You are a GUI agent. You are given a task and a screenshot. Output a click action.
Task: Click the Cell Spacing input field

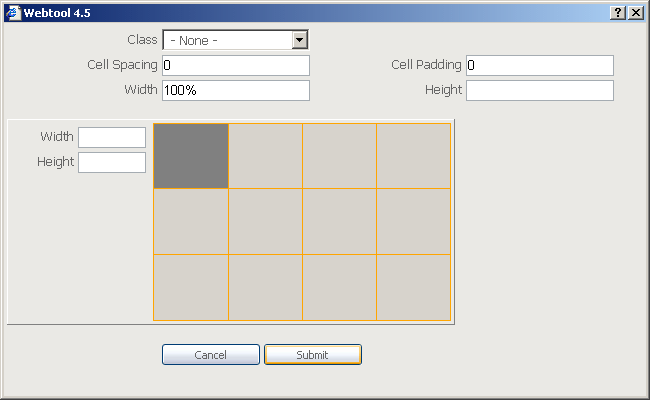click(x=235, y=65)
